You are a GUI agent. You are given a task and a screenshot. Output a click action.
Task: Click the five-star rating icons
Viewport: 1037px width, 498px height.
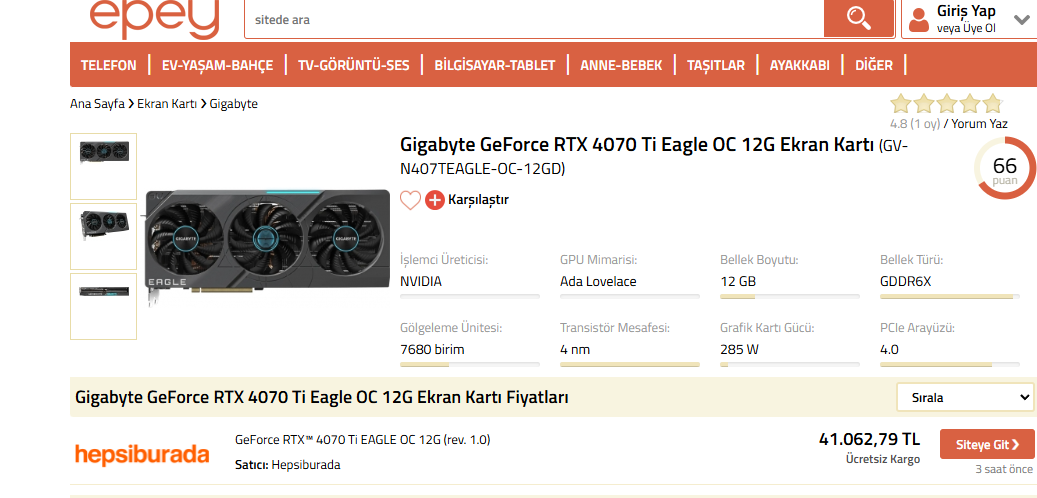click(945, 104)
